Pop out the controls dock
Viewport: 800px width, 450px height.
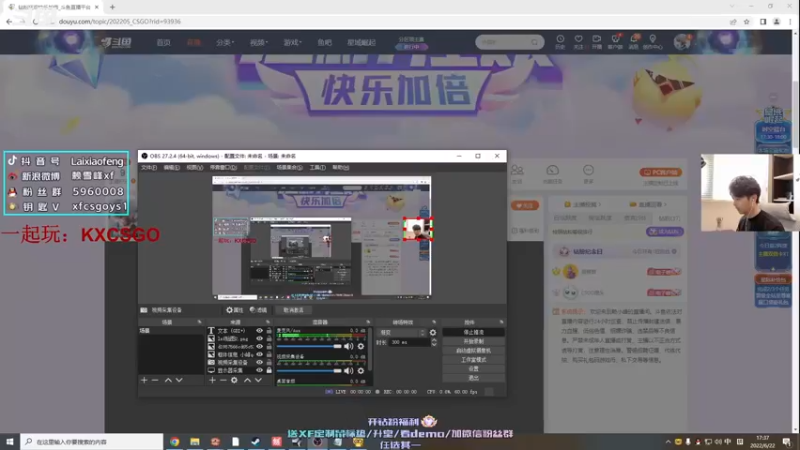502,322
